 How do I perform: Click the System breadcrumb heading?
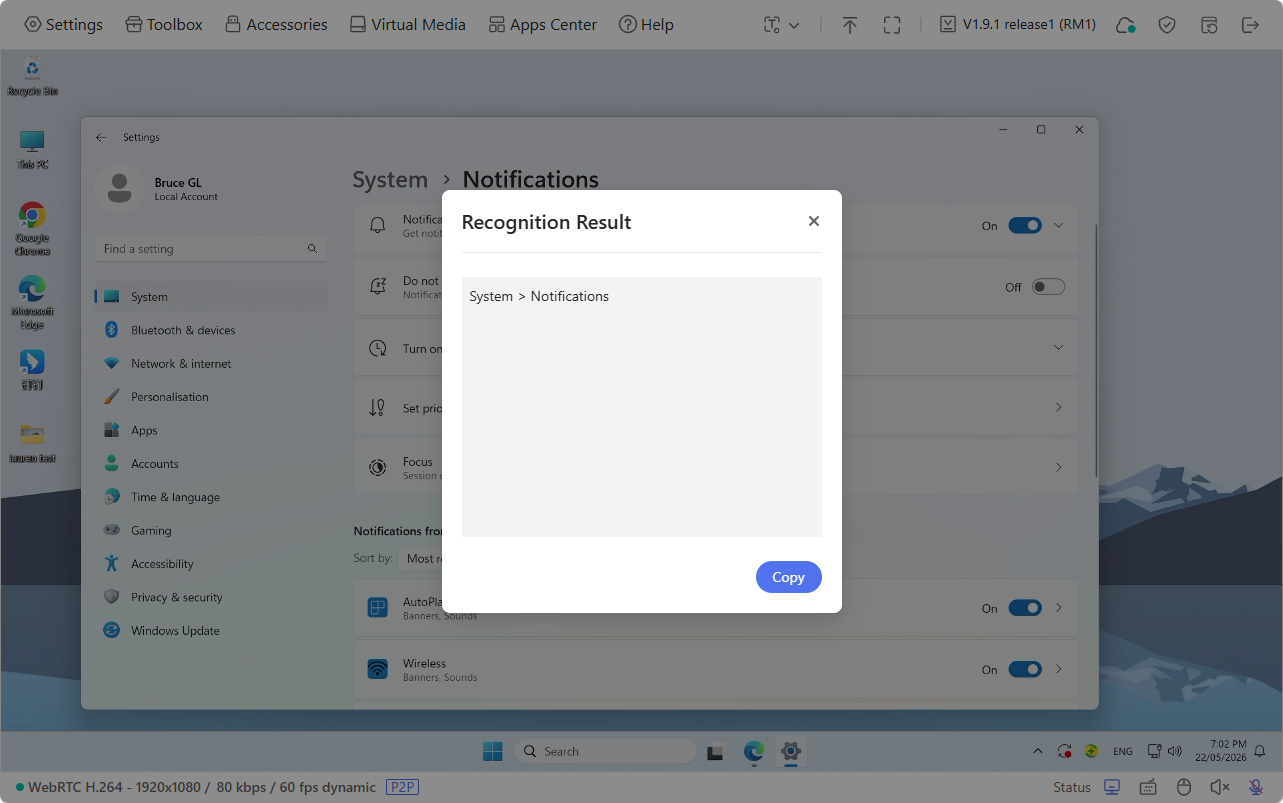[390, 180]
